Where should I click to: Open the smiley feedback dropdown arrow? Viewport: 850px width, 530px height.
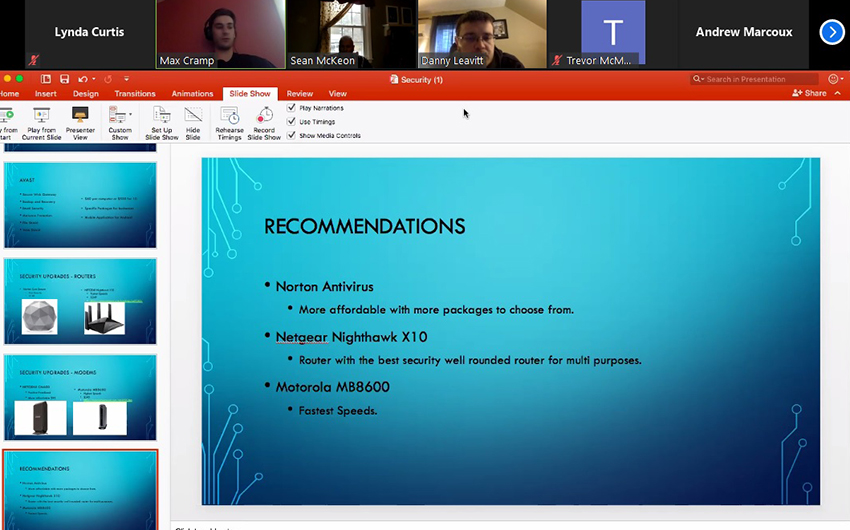coord(842,79)
